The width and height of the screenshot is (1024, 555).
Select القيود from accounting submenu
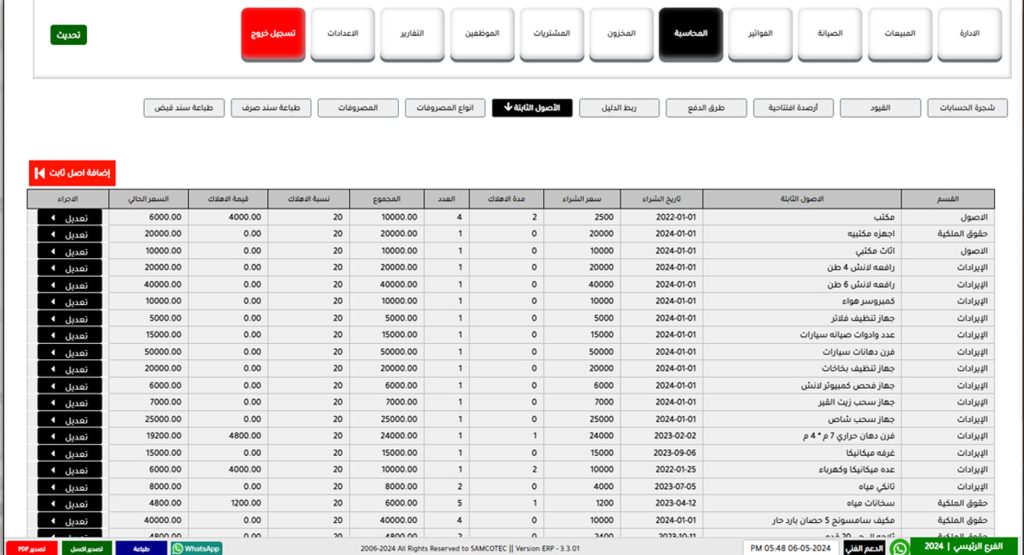(879, 108)
